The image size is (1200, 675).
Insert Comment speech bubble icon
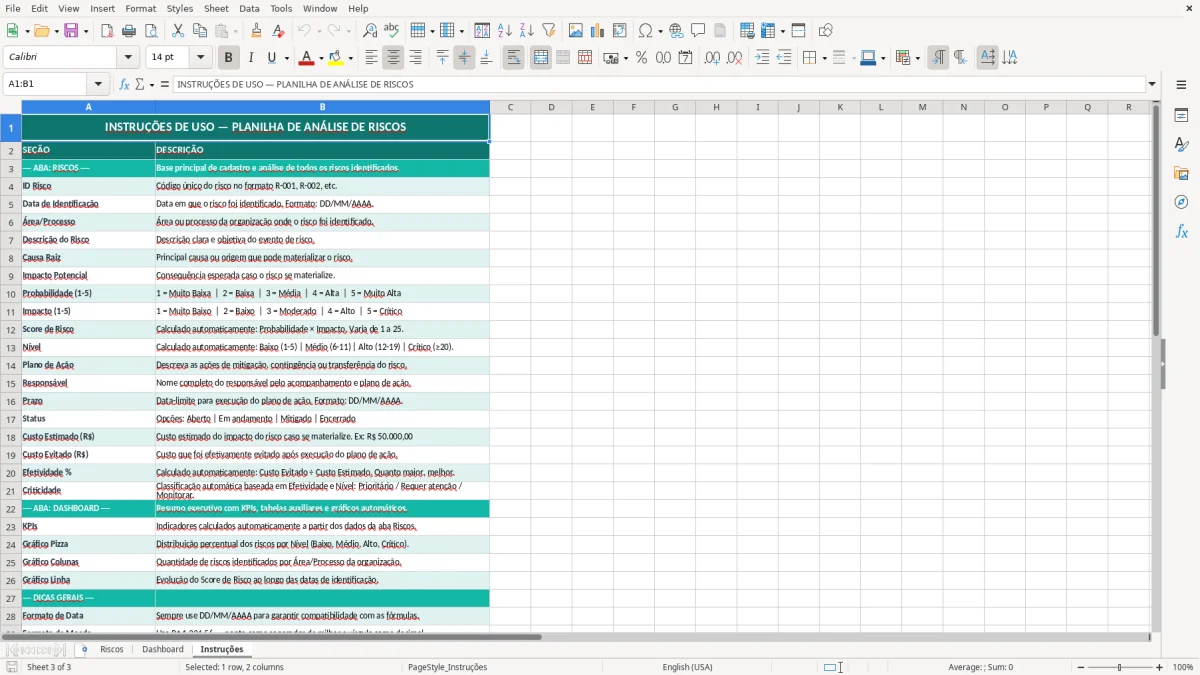point(699,31)
